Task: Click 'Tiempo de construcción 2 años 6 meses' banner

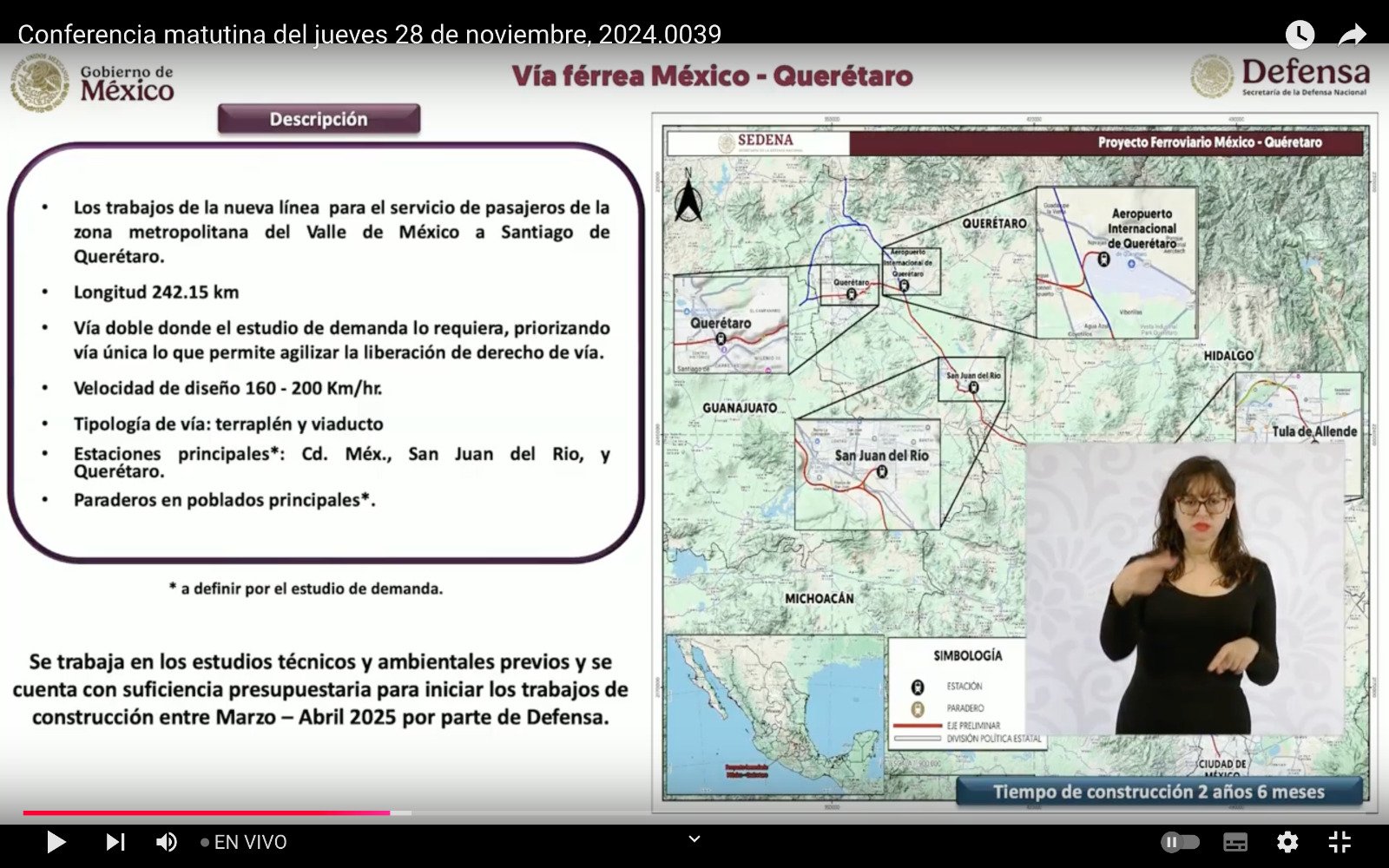Action: (x=1159, y=792)
